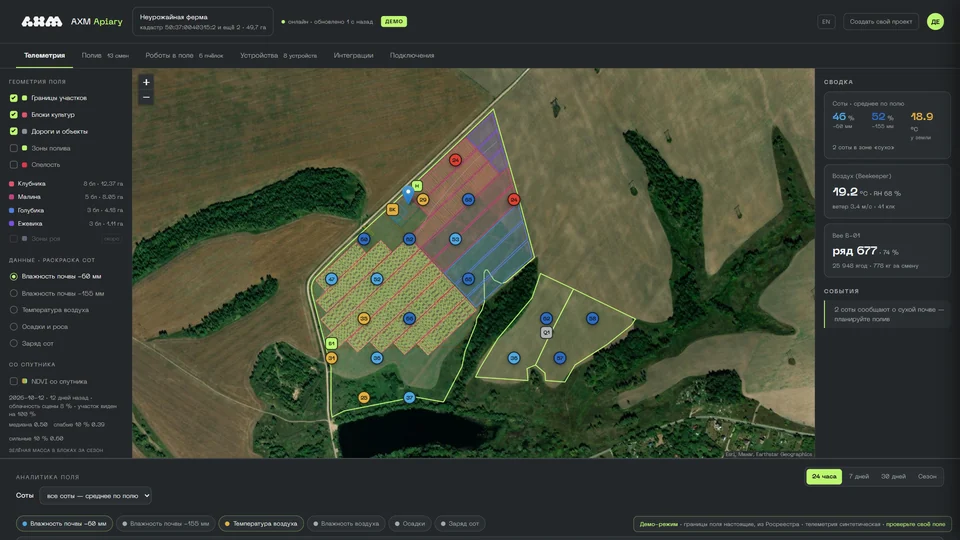Open Роботы в поле tab
The height and width of the screenshot is (540, 960).
tap(184, 56)
